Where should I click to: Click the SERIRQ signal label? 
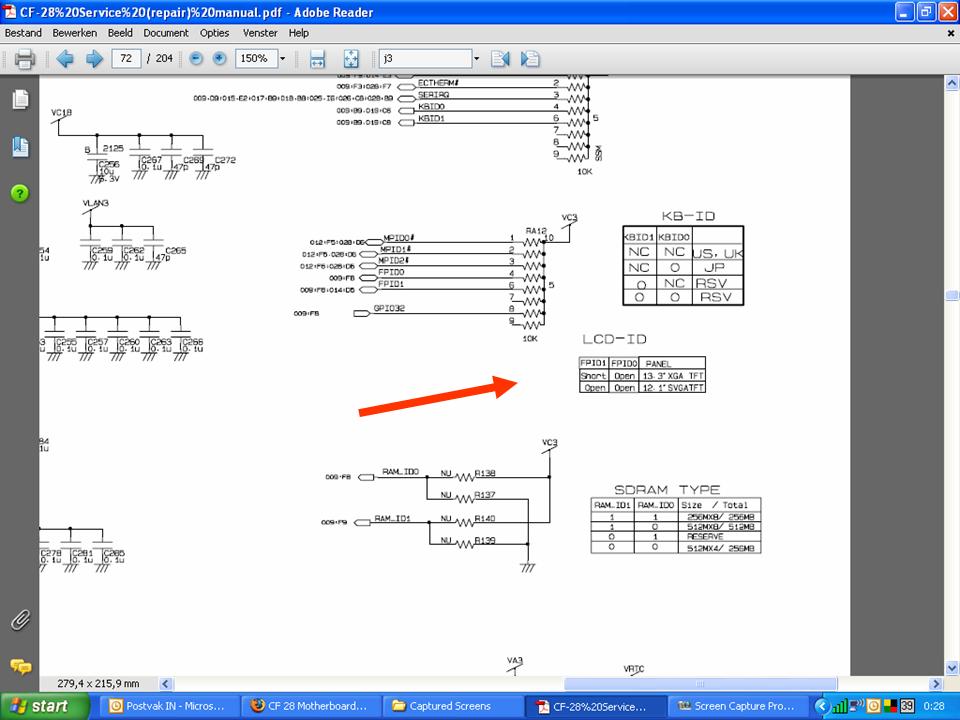click(x=433, y=95)
